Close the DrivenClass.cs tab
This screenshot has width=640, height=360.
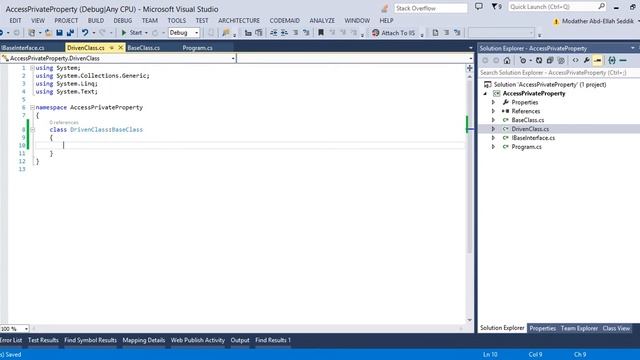120,48
